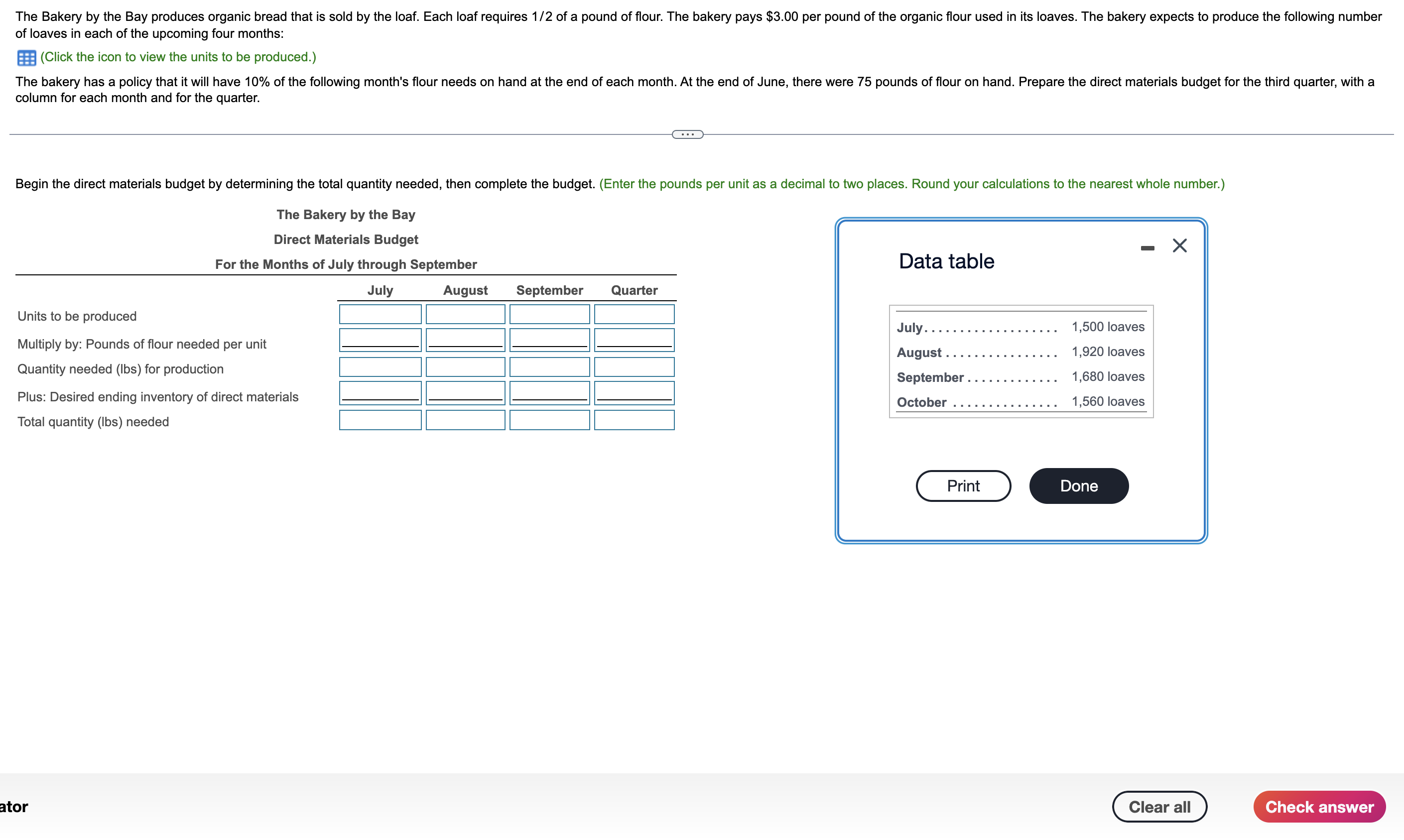This screenshot has width=1404, height=840.
Task: Click Quarter quantity needed for production field
Action: [634, 367]
